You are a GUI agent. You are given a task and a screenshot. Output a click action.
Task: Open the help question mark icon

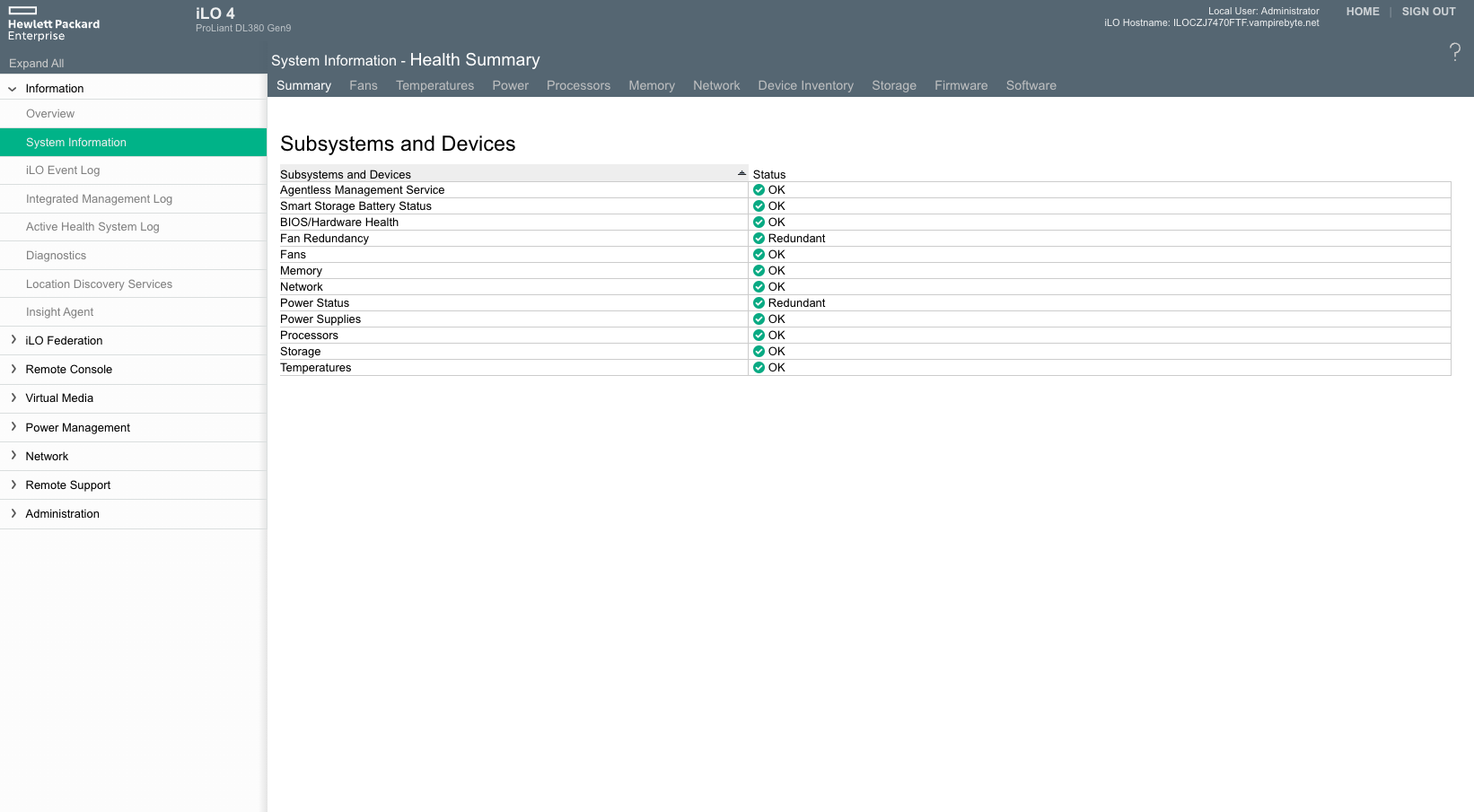tap(1454, 52)
